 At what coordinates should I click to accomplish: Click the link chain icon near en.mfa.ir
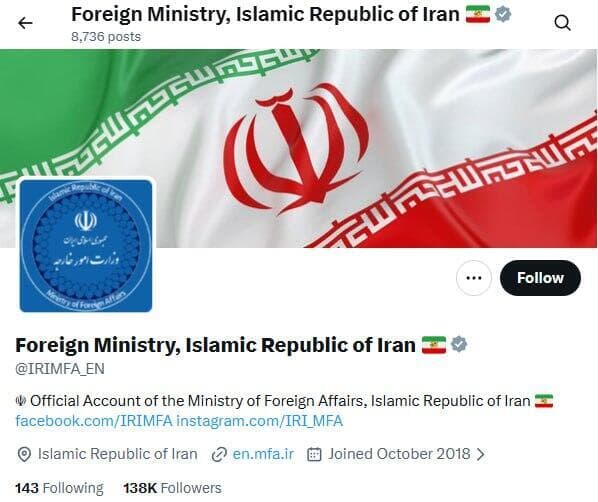[x=219, y=454]
